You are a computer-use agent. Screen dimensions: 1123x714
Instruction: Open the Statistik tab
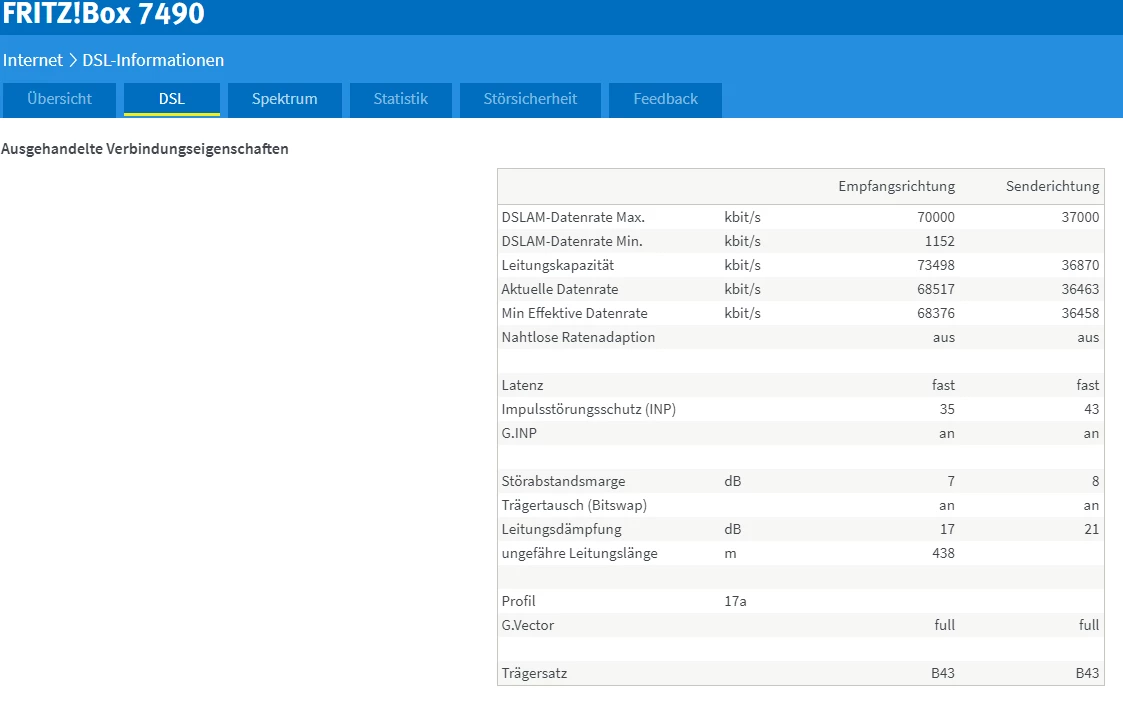[400, 99]
